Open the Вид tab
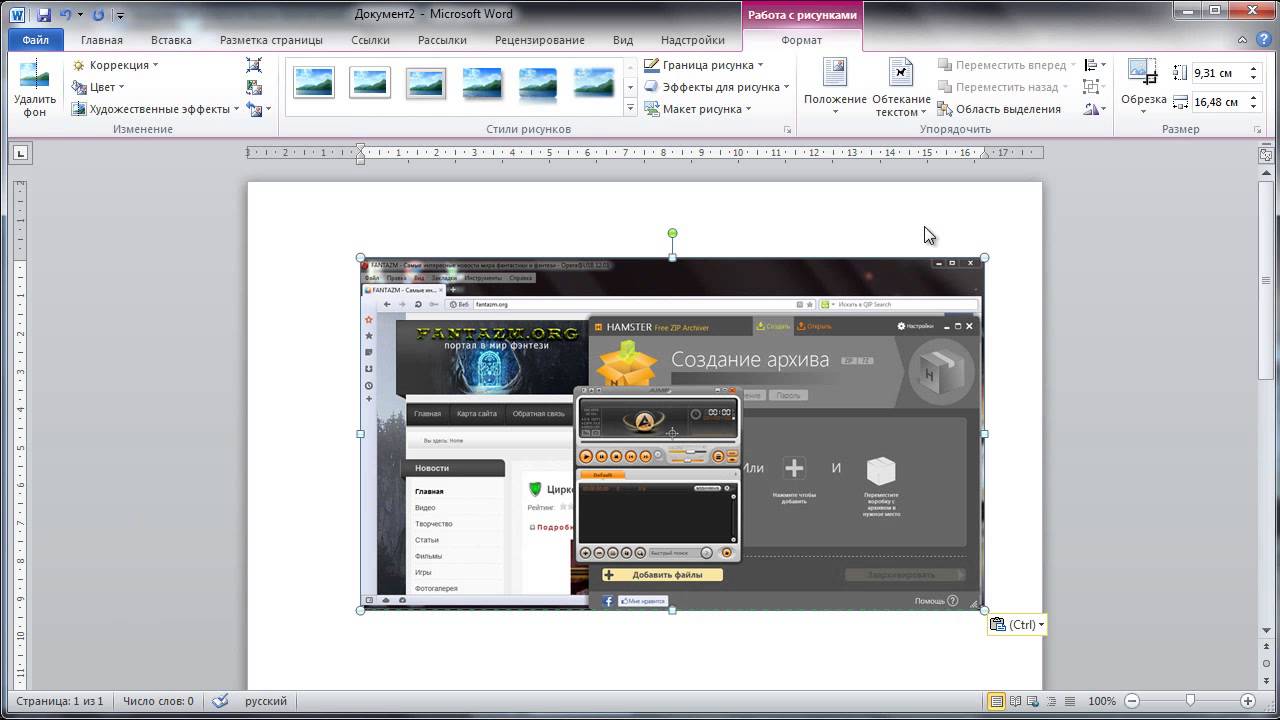The image size is (1280, 720). [623, 40]
